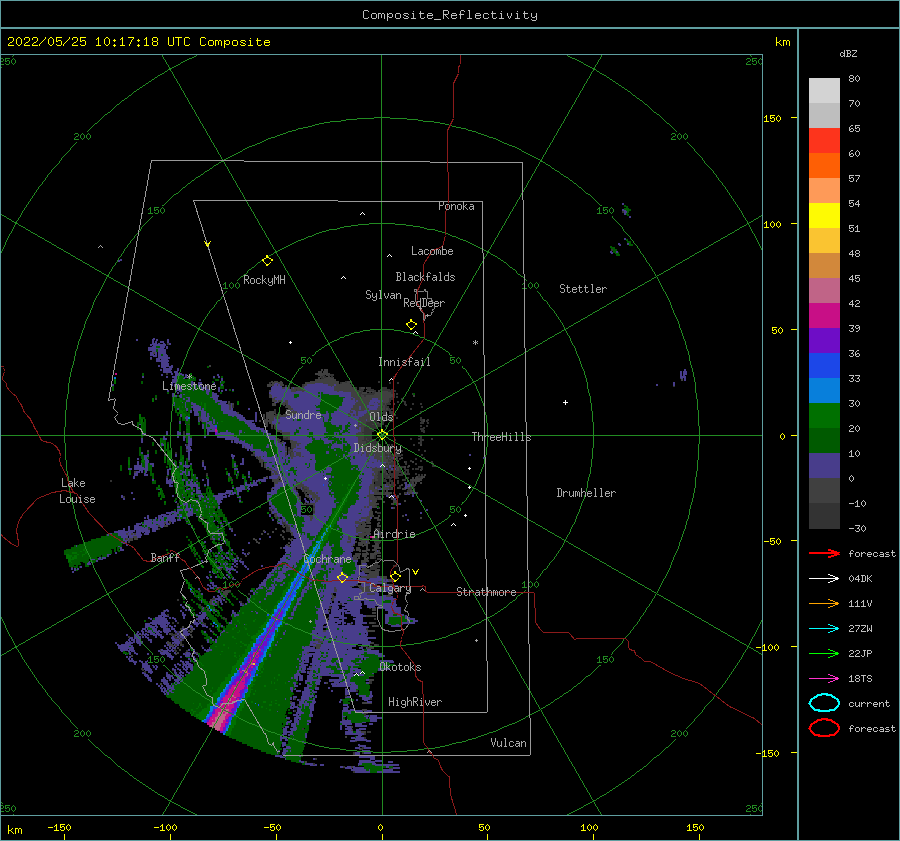Click the Airdrie label
Screen dimensions: 900x841
pyautogui.click(x=394, y=534)
